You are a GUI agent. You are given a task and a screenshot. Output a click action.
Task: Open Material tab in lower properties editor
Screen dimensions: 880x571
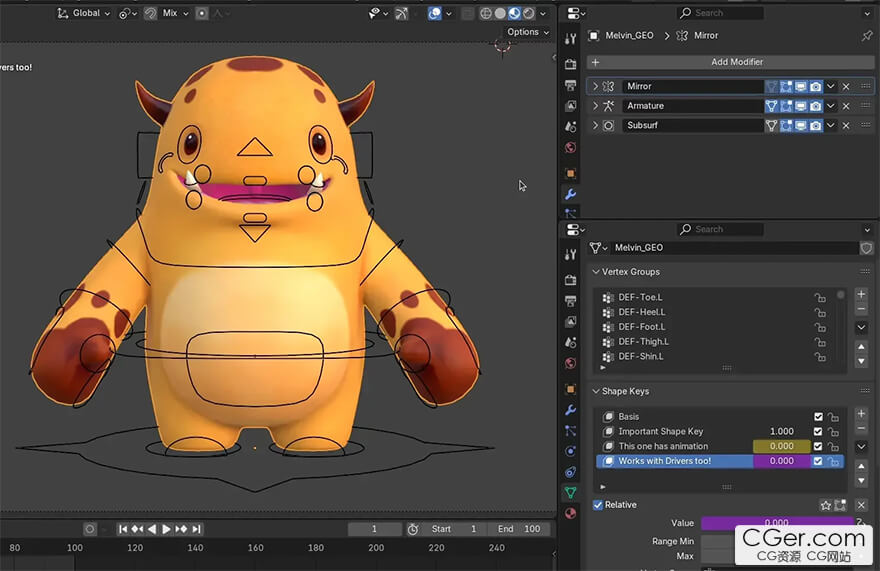tap(570, 513)
